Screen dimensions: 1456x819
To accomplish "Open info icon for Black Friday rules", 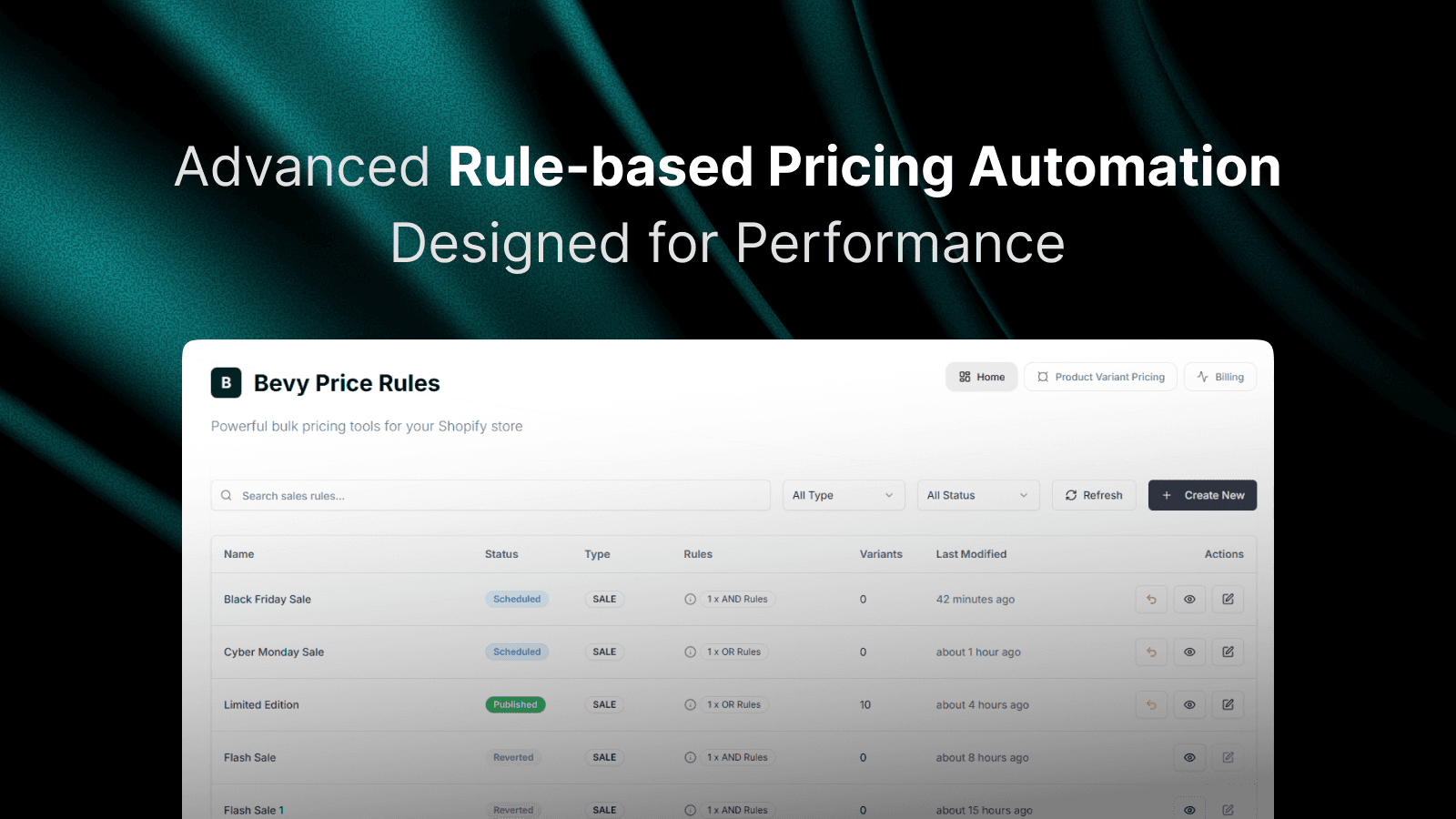I will point(690,600).
